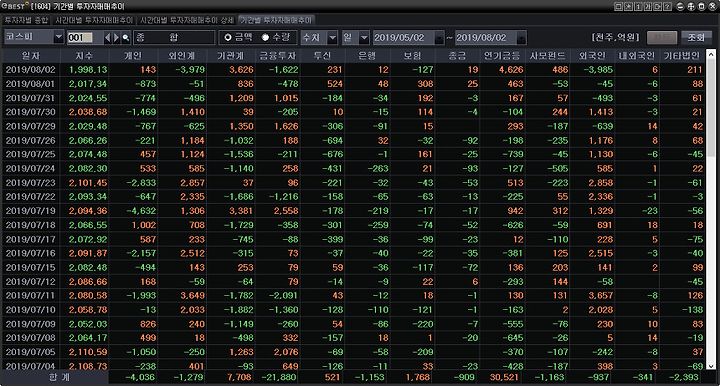
Task: Select the 금액 radio button
Action: pyautogui.click(x=227, y=38)
